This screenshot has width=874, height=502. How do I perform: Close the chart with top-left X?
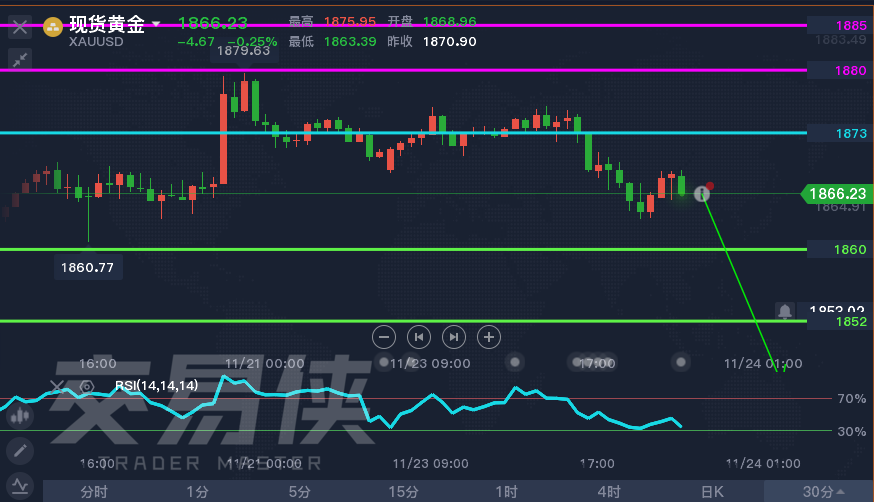tap(20, 26)
